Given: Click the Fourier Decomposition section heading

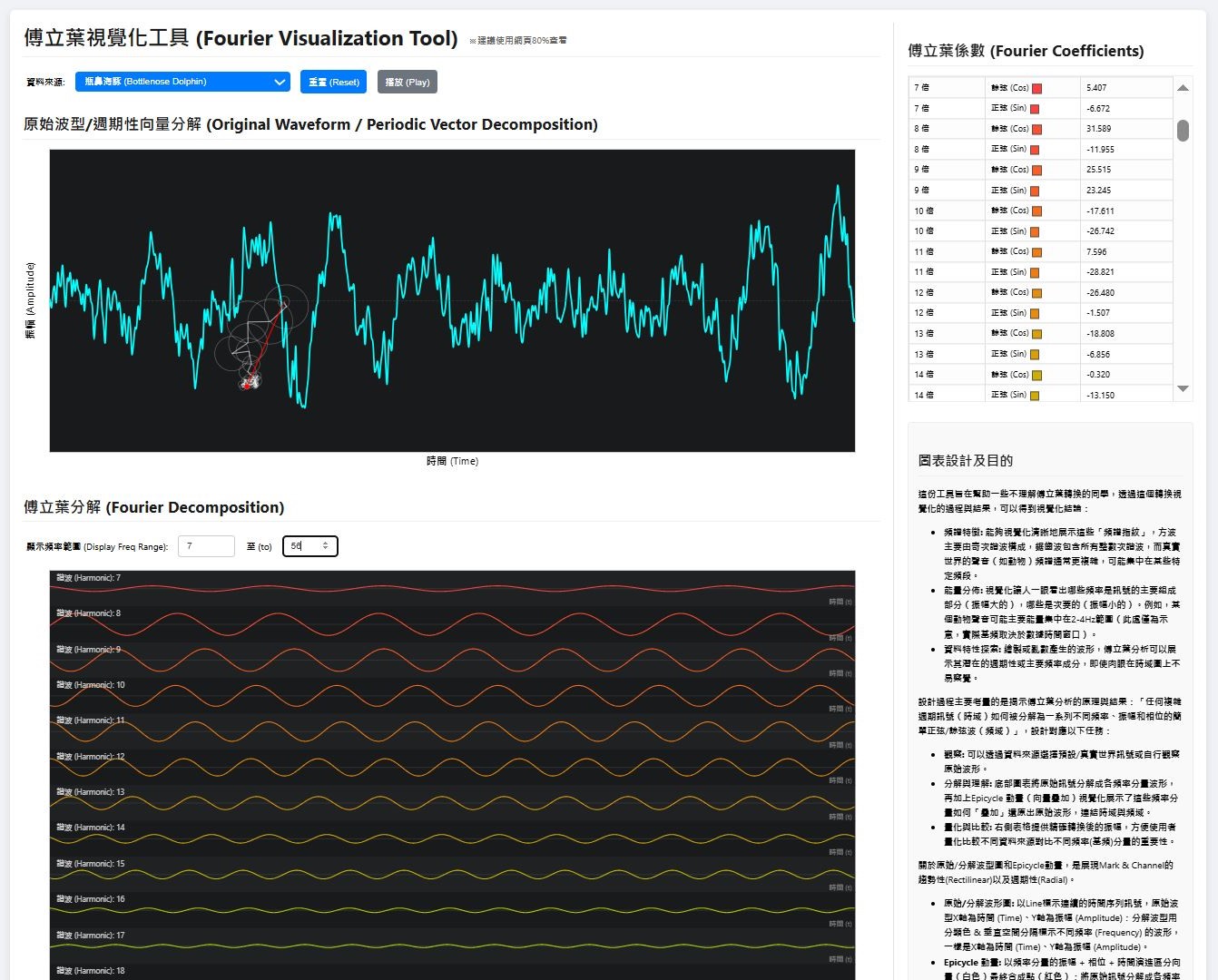Looking at the screenshot, I should click(x=153, y=507).
